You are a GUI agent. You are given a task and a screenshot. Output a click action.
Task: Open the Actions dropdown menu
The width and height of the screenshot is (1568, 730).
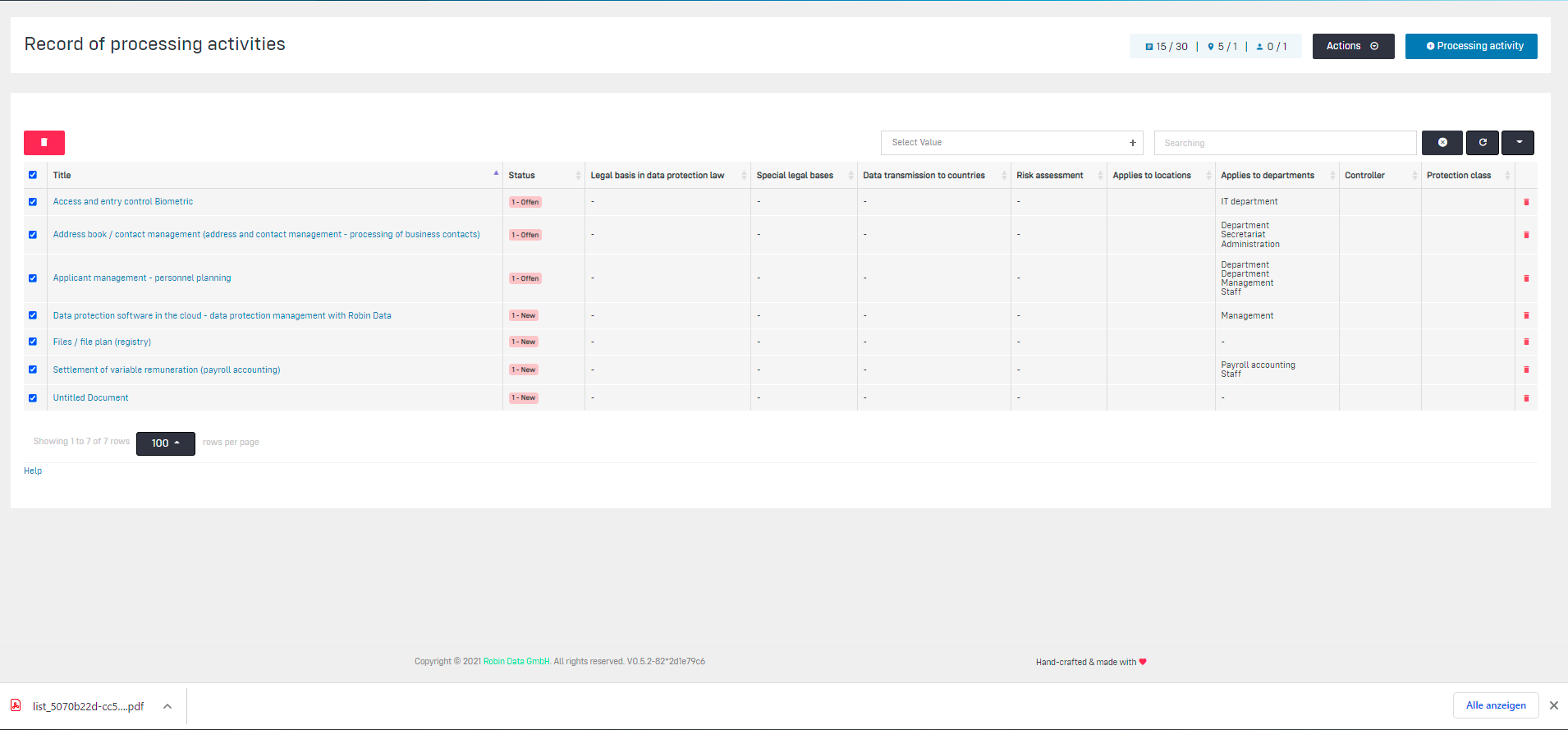click(x=1353, y=46)
